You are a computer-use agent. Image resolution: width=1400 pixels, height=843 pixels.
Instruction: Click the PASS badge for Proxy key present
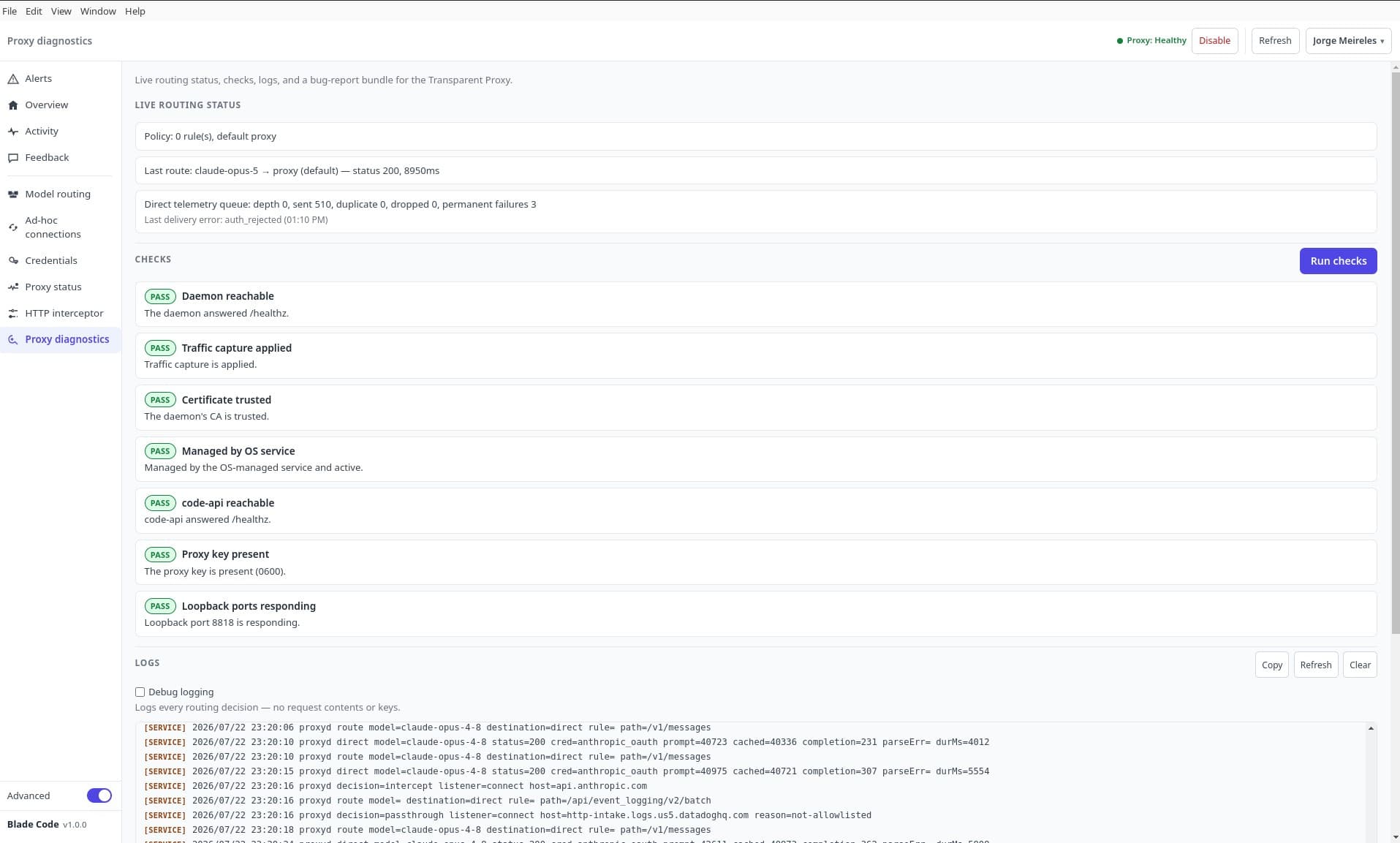tap(160, 555)
